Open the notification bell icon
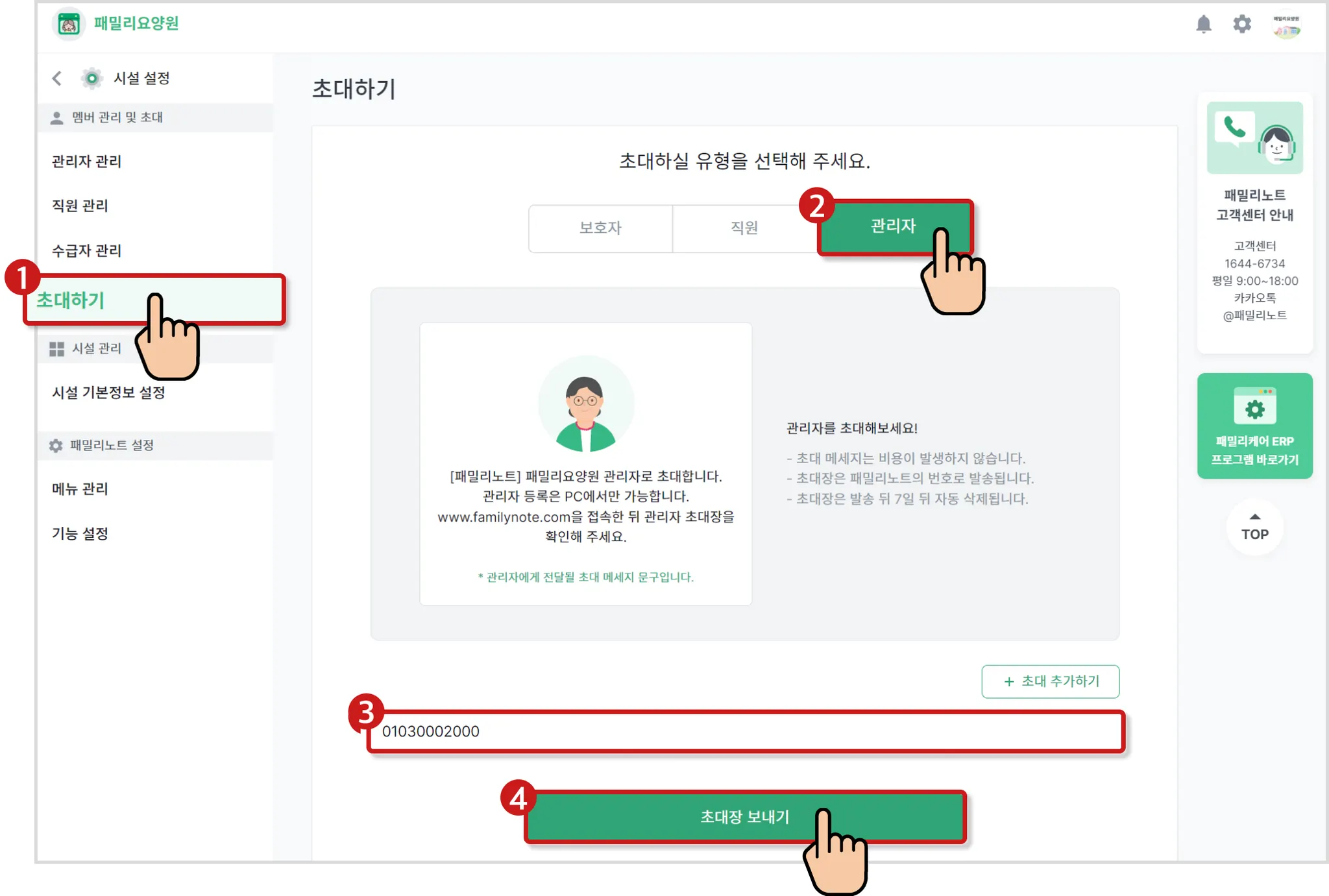 (1204, 24)
